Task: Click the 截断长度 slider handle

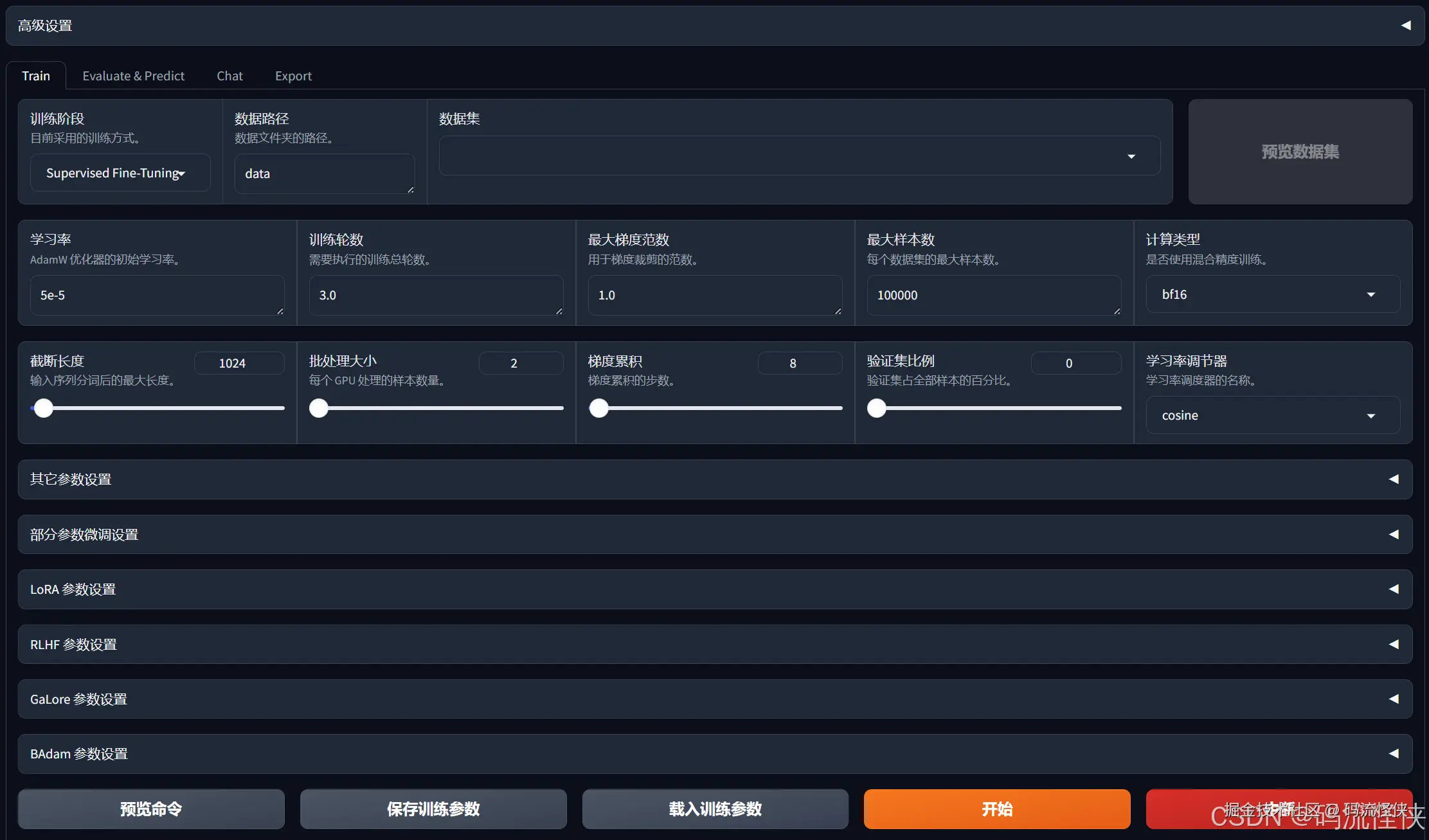Action: [x=44, y=408]
